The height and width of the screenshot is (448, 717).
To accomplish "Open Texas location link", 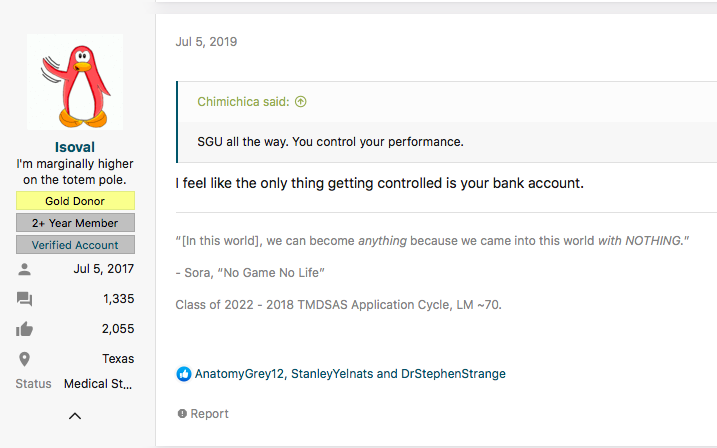I will click(117, 359).
